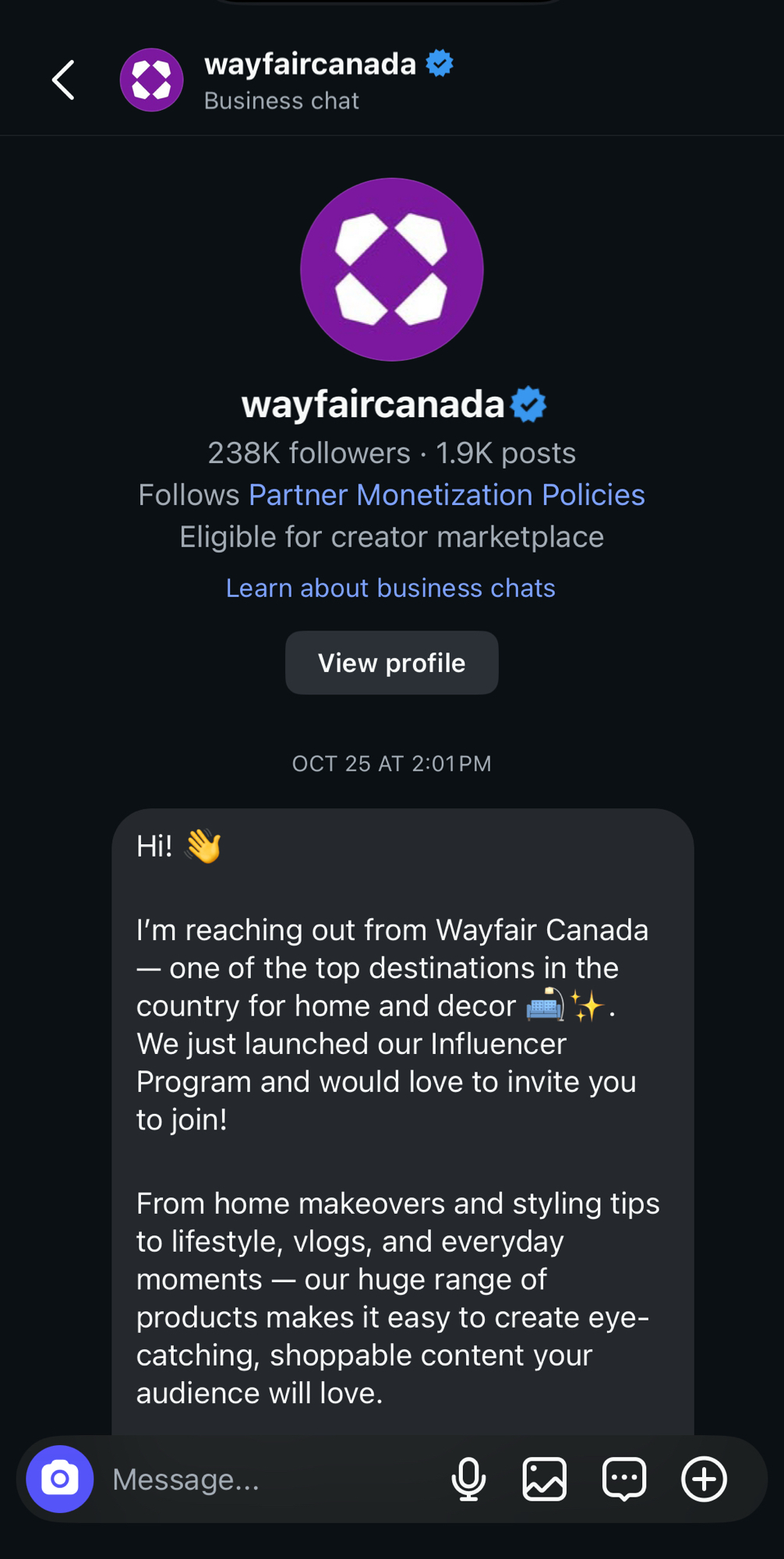Image resolution: width=784 pixels, height=1559 pixels.
Task: Tap verified badge next to large wayfaircanada name
Action: [x=528, y=405]
